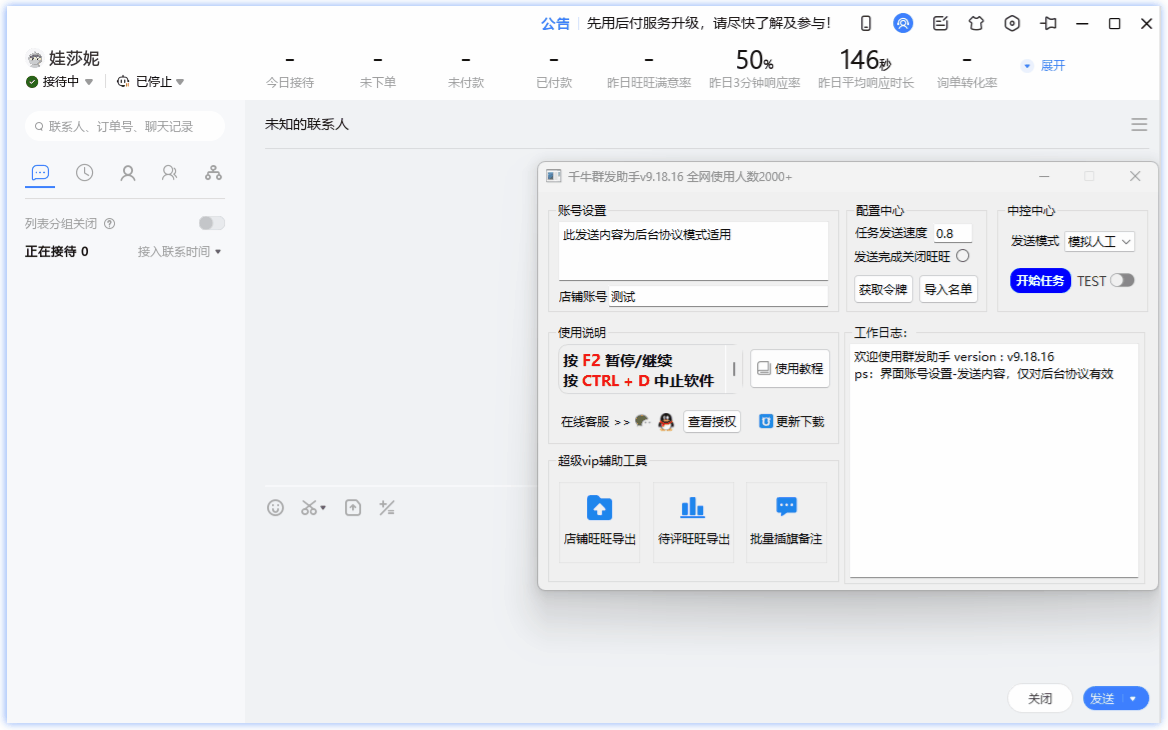Click the emoji smiley icon in chat toolbar

pyautogui.click(x=276, y=508)
